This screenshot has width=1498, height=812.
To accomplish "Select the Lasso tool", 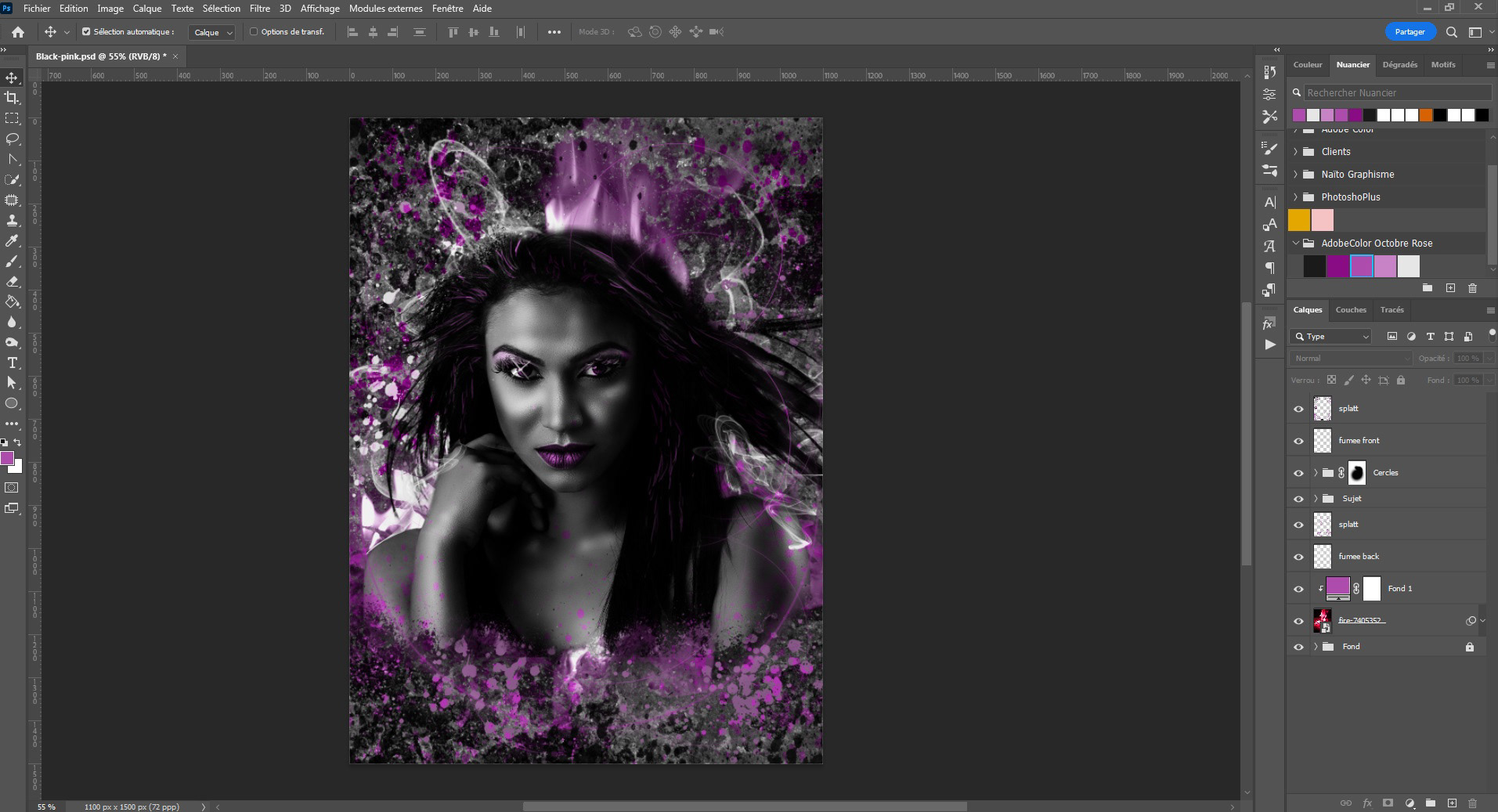I will [12, 139].
